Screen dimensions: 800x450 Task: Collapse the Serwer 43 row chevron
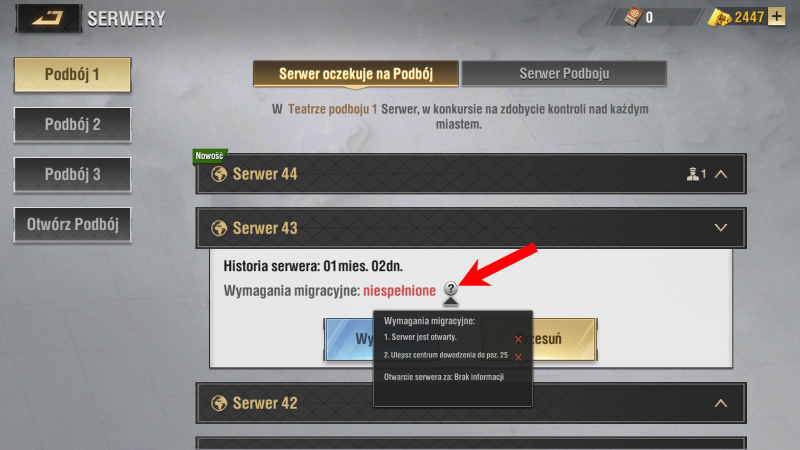click(x=721, y=228)
